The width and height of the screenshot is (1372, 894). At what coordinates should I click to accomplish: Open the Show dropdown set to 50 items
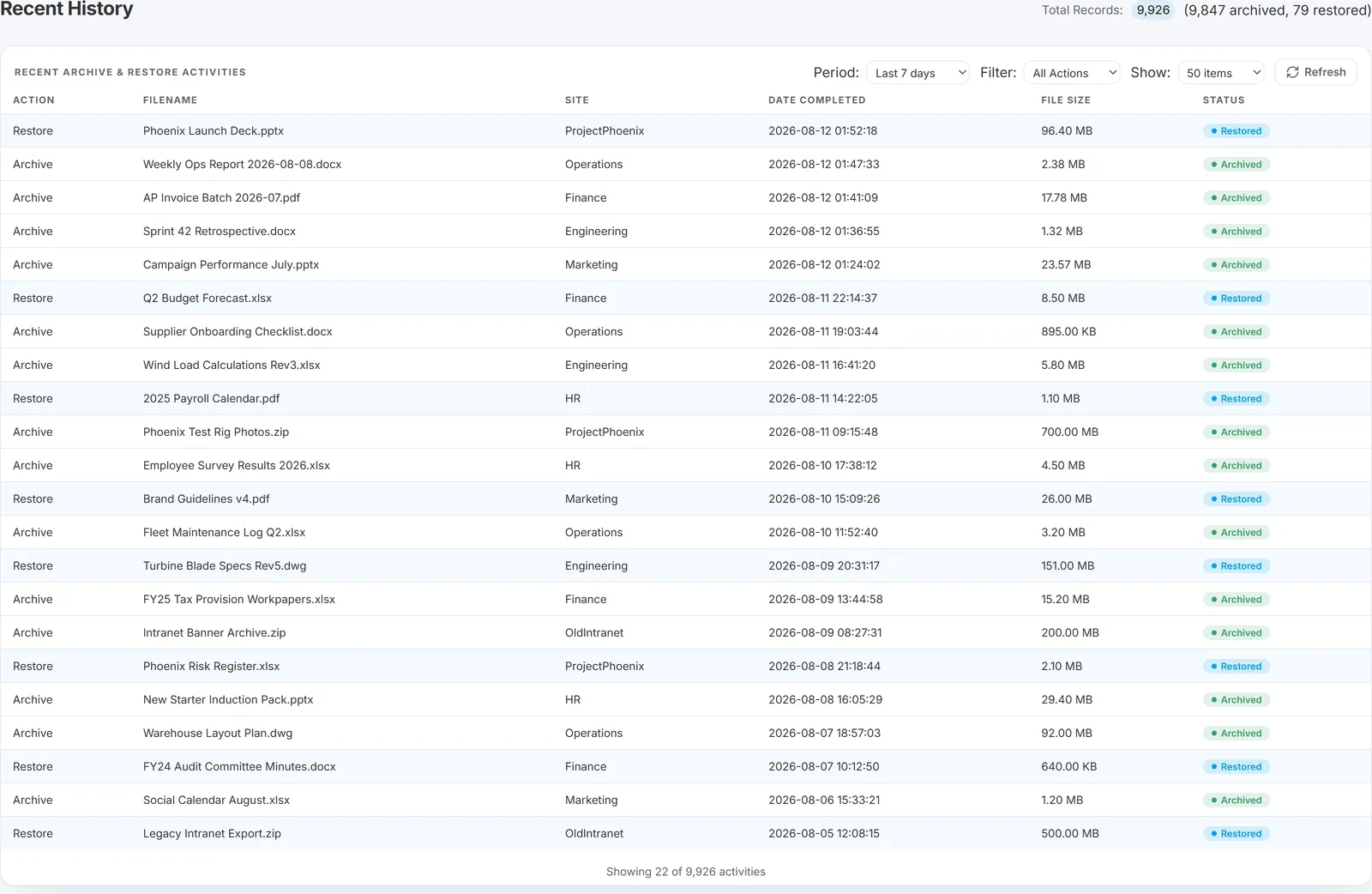coord(1222,73)
